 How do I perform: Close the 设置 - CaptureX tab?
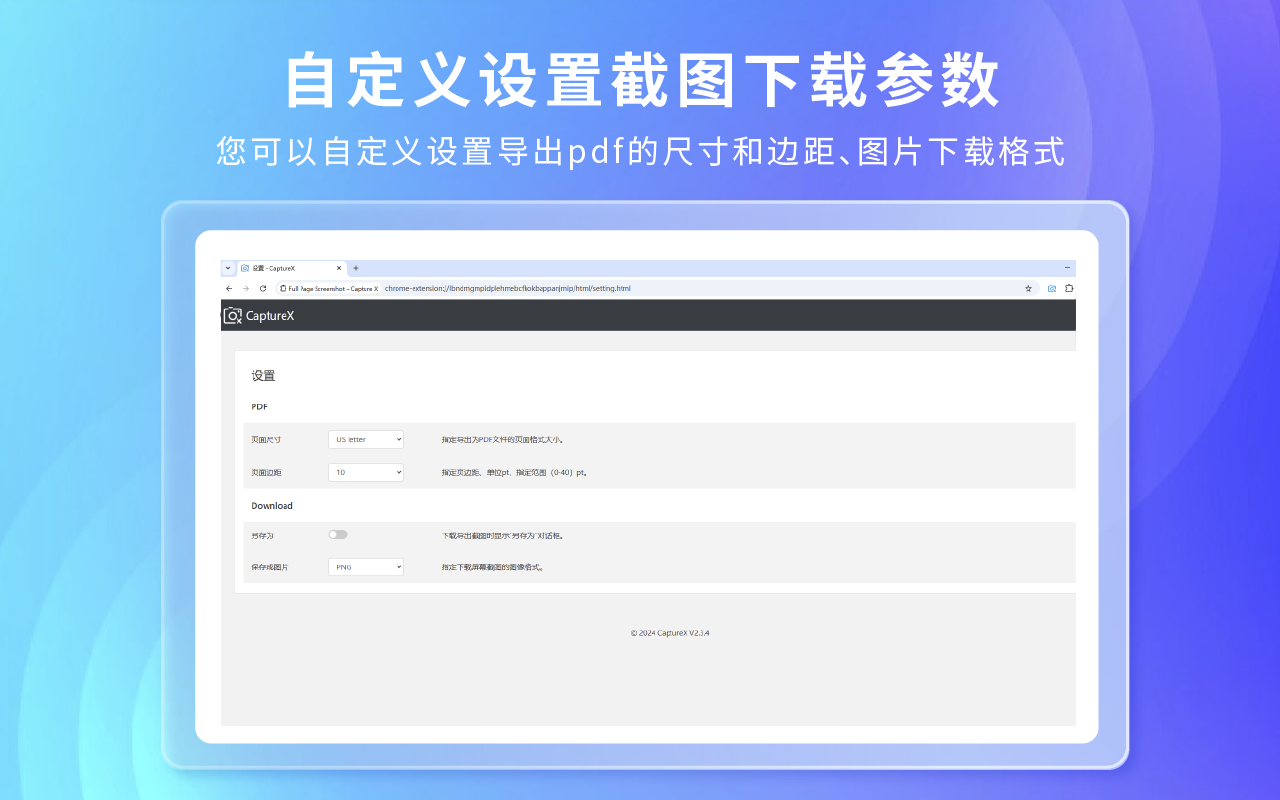339,268
